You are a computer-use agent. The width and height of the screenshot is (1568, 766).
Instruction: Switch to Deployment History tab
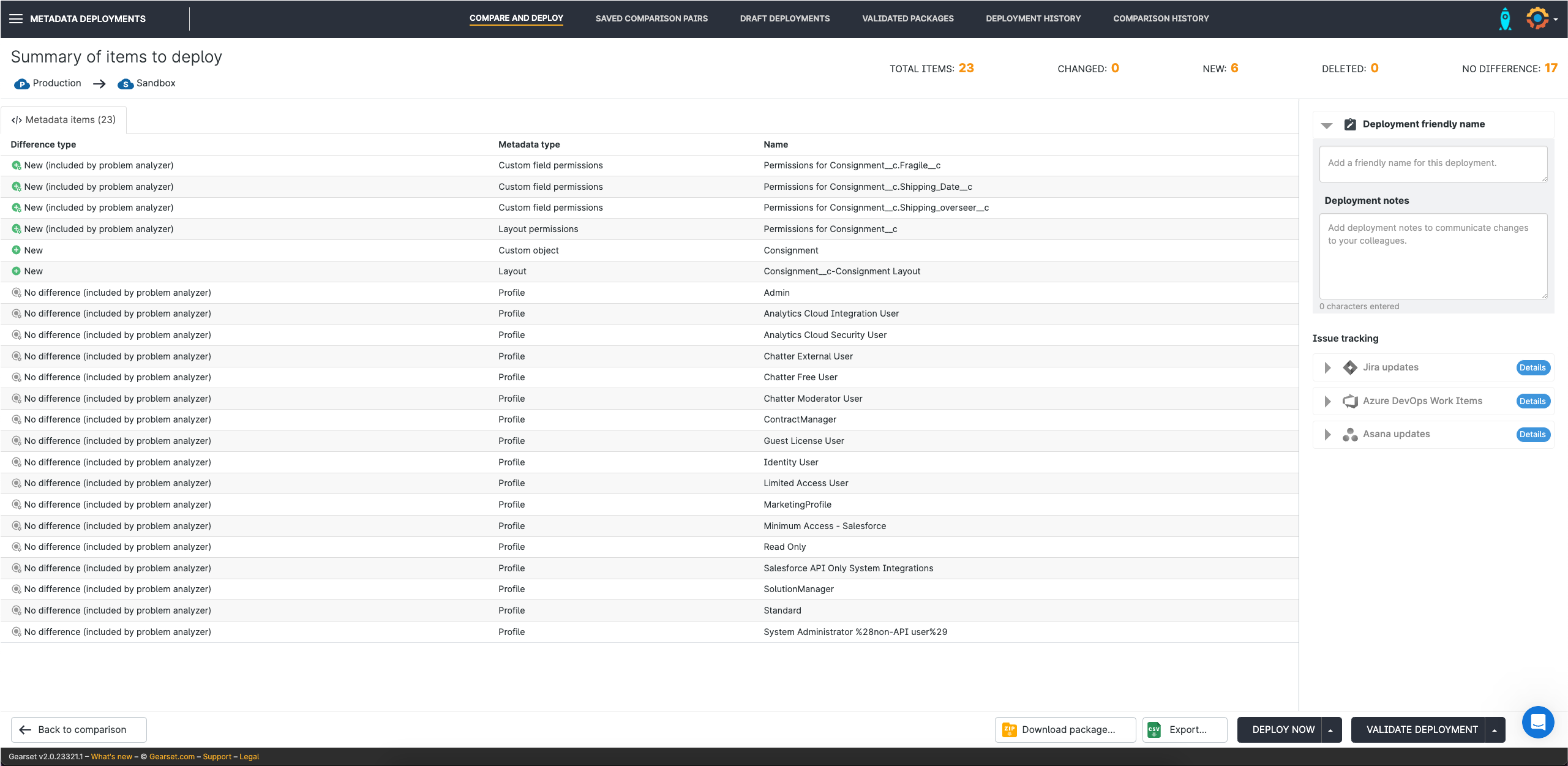pyautogui.click(x=1033, y=18)
